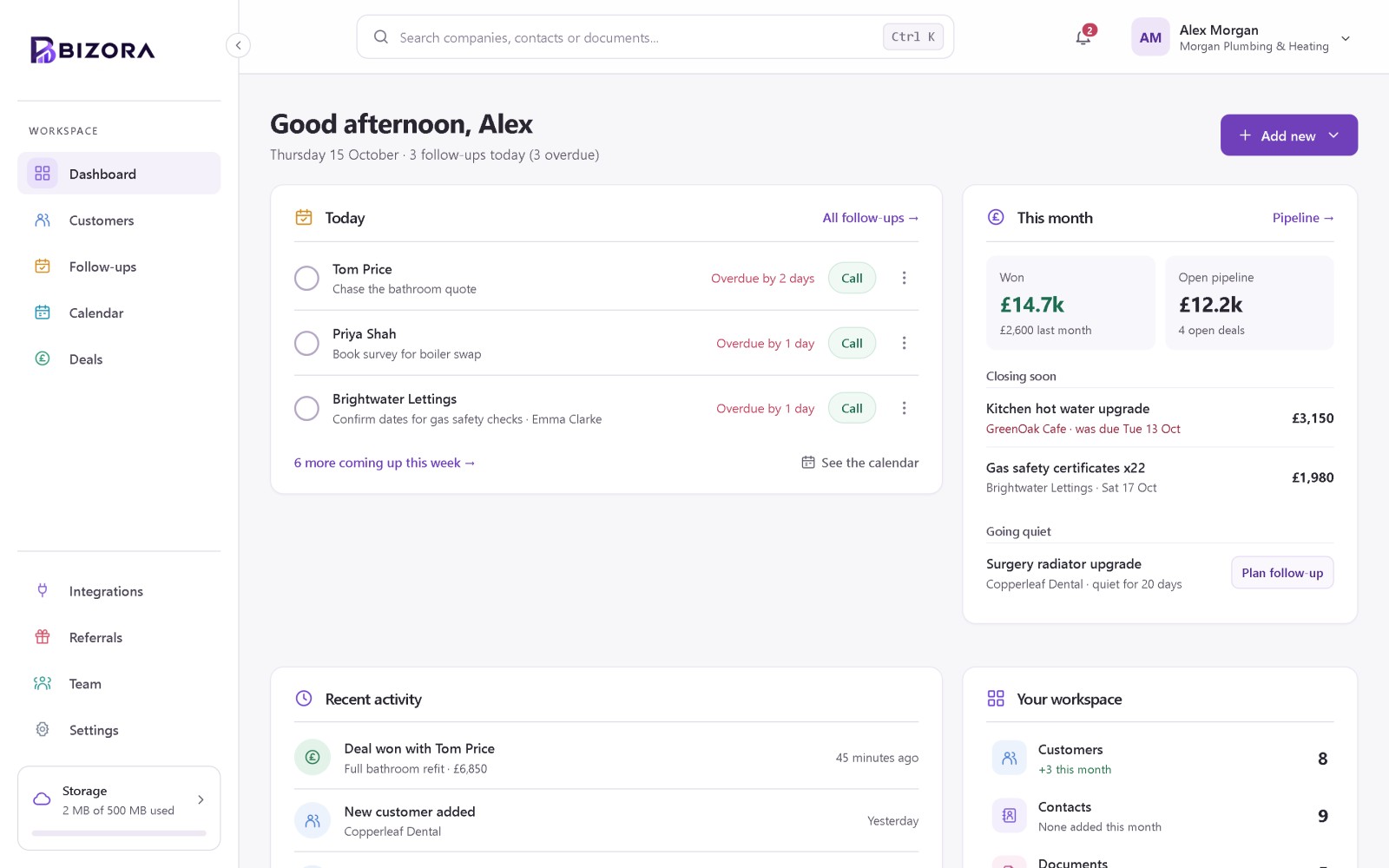Collapse the sidebar with the chevron button
Screen dimensions: 1389x868
click(238, 45)
